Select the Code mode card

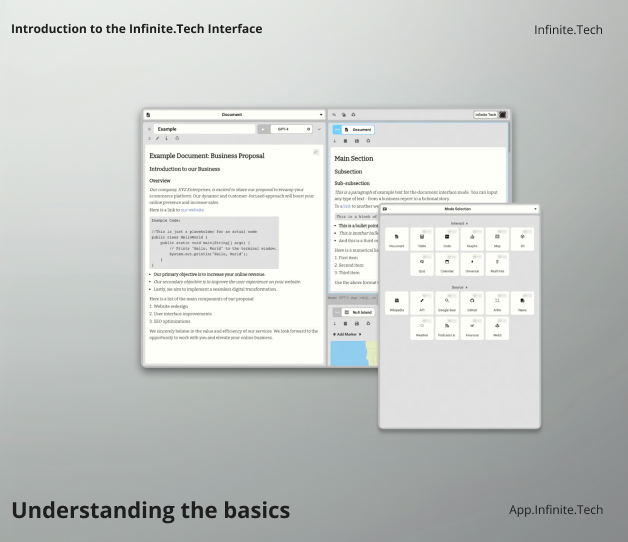click(x=447, y=239)
